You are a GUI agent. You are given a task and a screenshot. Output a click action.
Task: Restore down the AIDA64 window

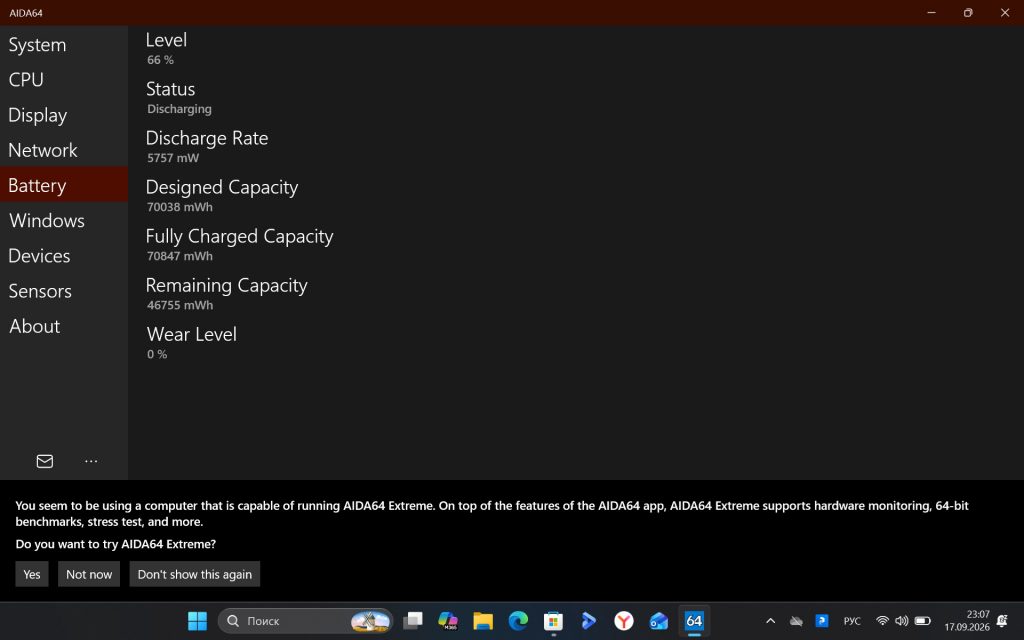pos(968,12)
